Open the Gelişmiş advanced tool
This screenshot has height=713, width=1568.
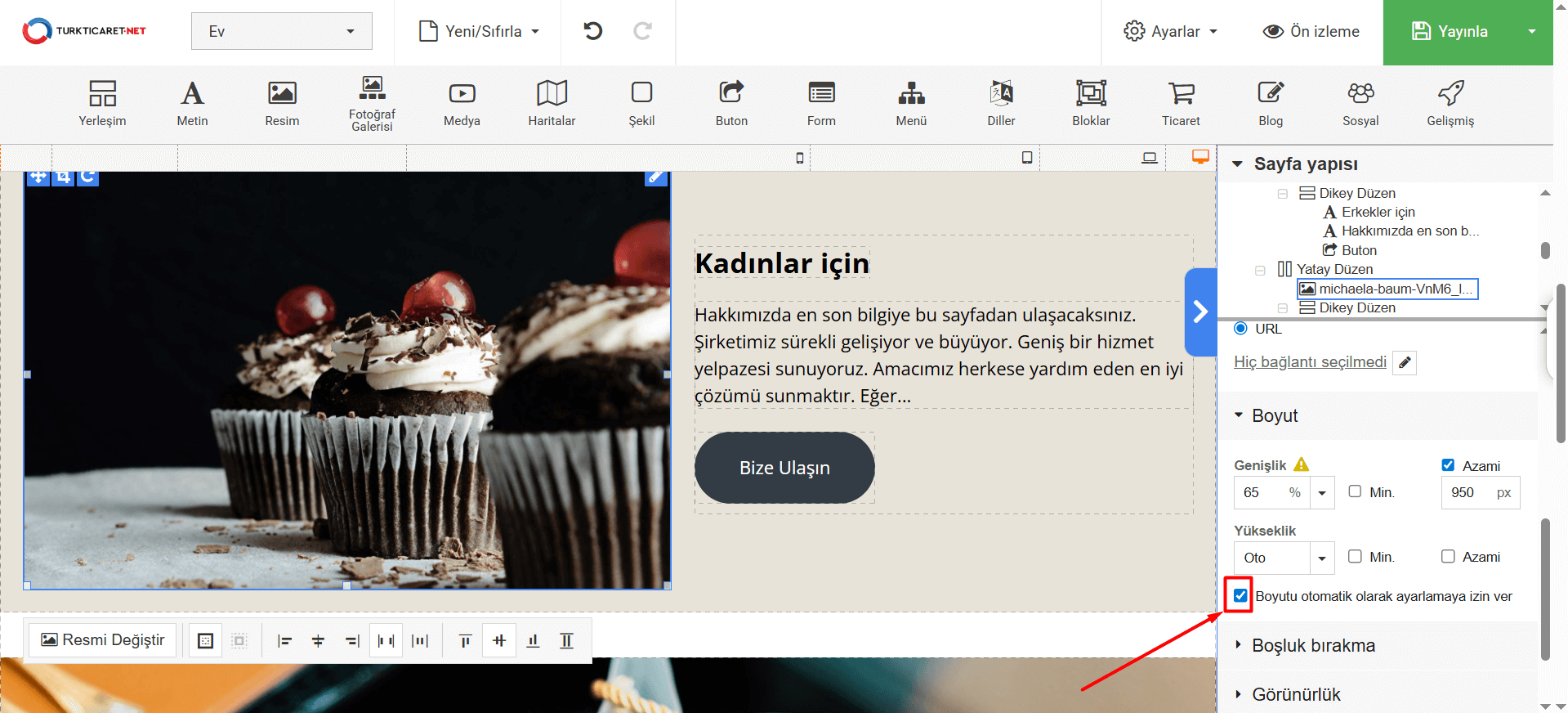pyautogui.click(x=1450, y=104)
